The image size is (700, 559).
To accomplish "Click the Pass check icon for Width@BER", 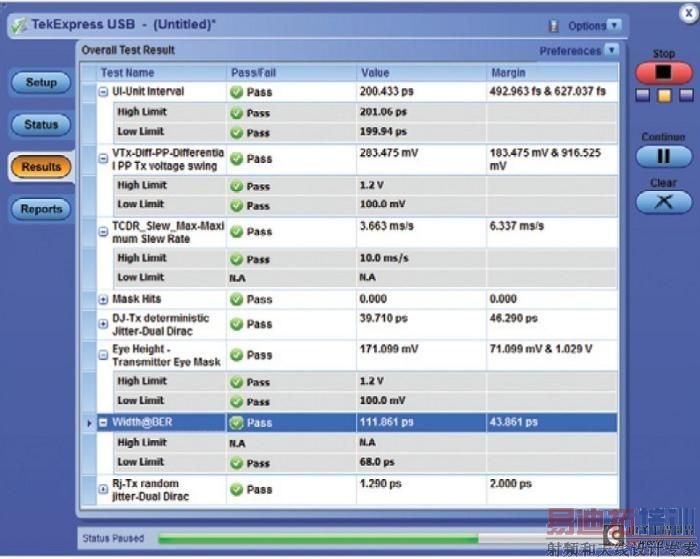I will 237,422.
